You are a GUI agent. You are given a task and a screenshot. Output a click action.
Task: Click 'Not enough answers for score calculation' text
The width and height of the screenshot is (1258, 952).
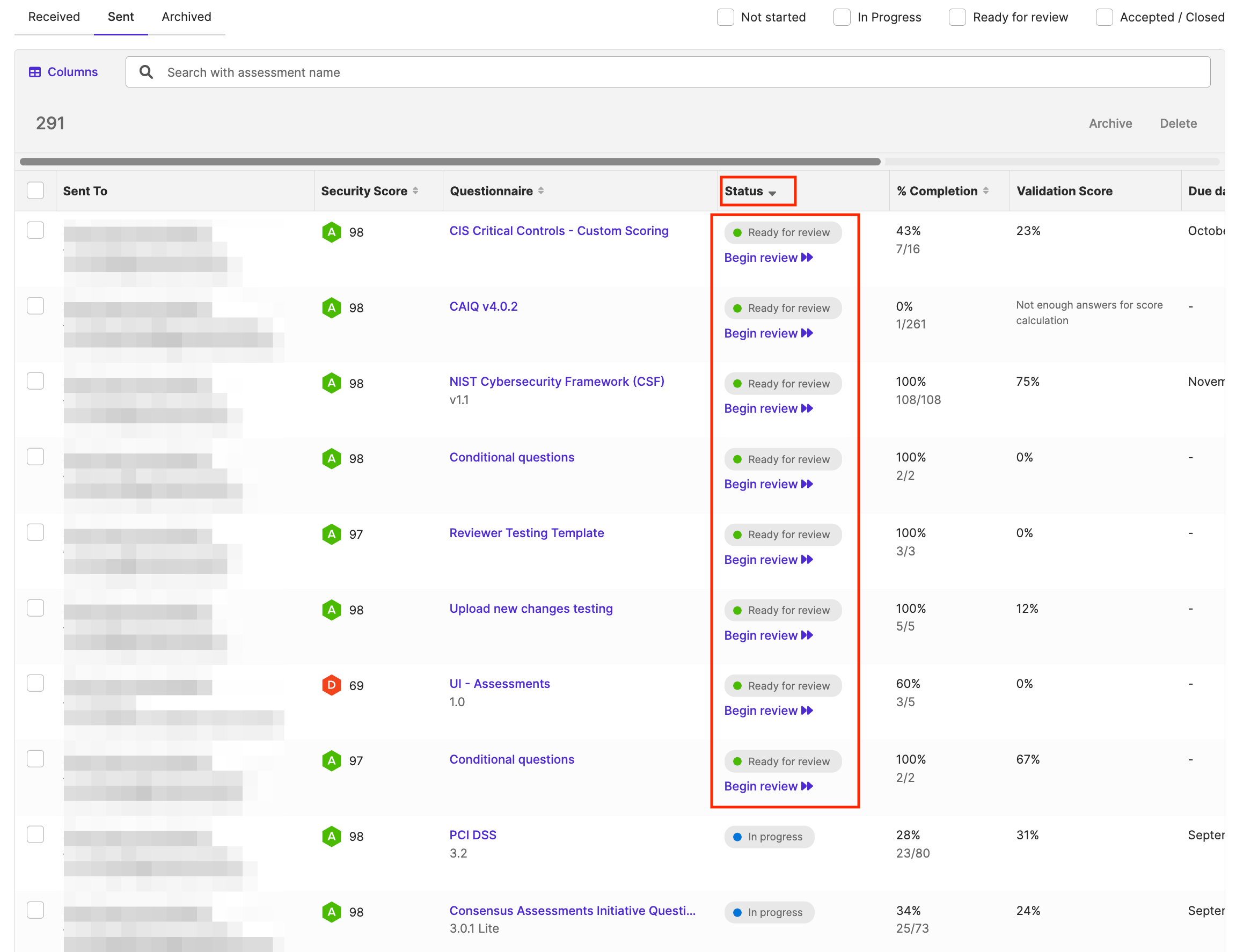click(x=1089, y=313)
